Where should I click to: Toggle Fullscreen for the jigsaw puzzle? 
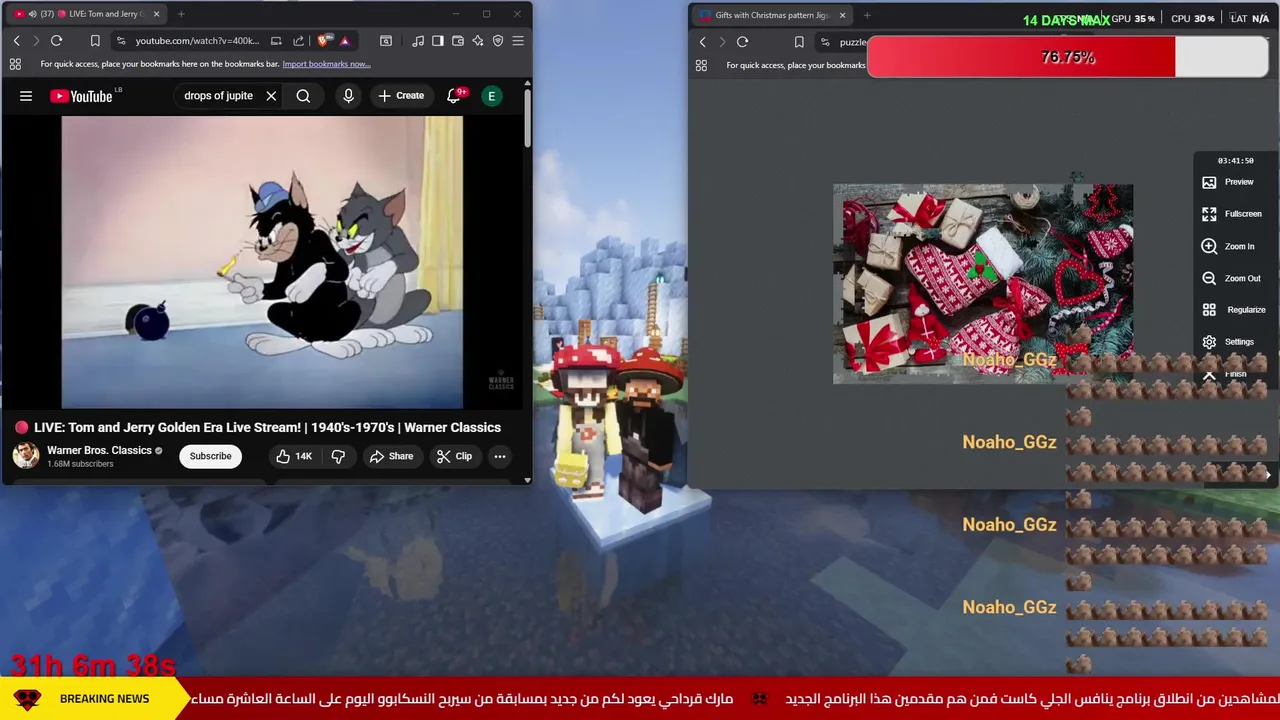tap(1231, 214)
